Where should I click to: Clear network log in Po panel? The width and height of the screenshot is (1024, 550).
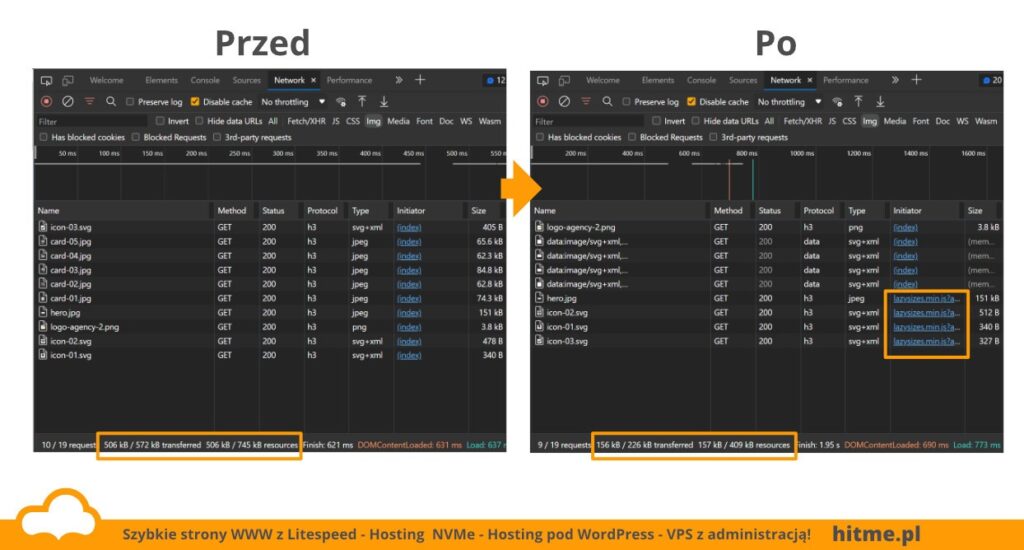(564, 101)
